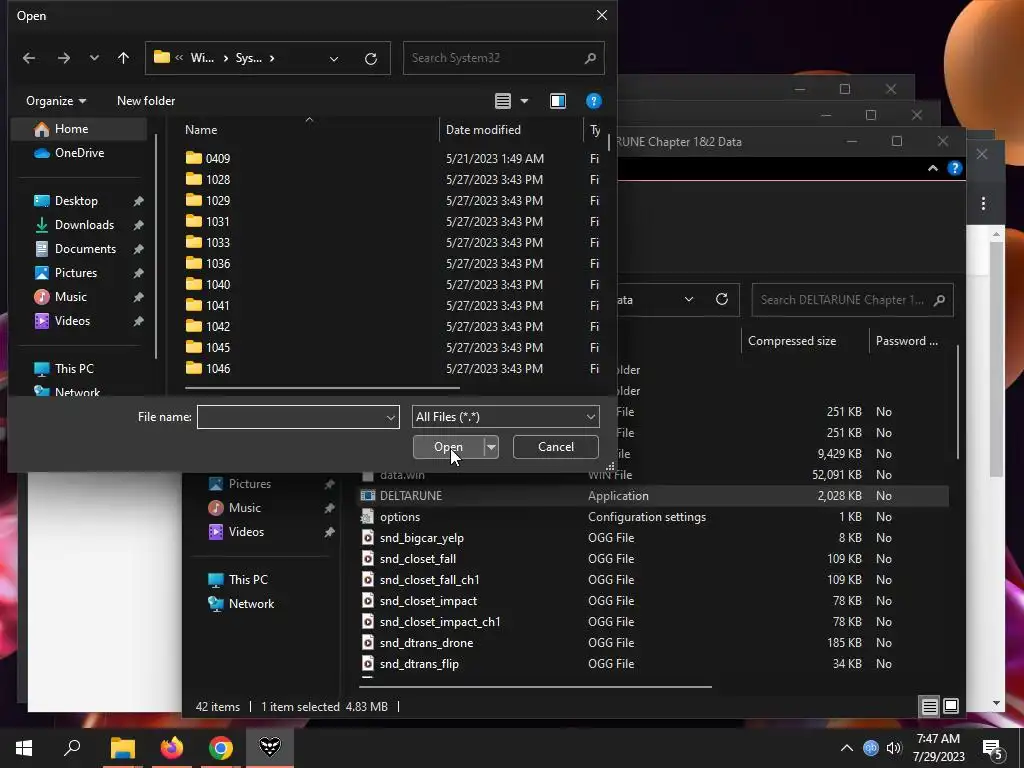The width and height of the screenshot is (1024, 768).
Task: Toggle the preview pane in Open dialog
Action: (558, 101)
